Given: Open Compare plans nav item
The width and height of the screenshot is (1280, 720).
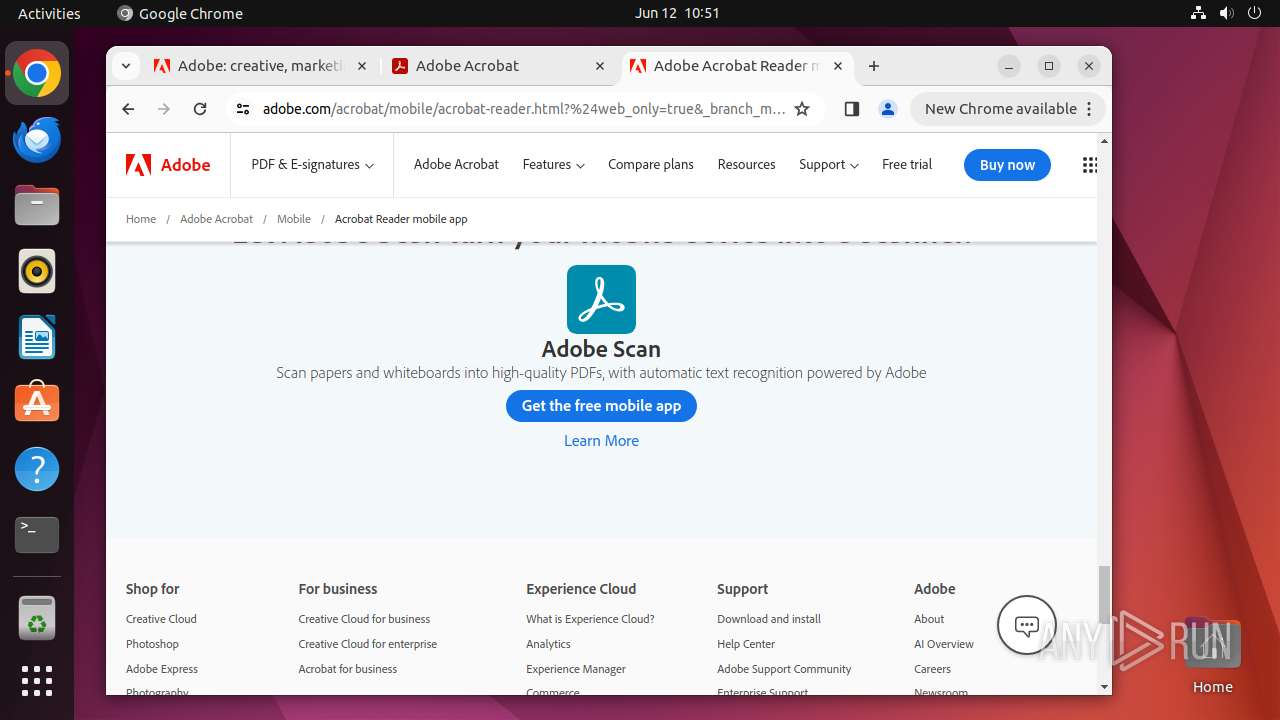Looking at the screenshot, I should tap(650, 165).
